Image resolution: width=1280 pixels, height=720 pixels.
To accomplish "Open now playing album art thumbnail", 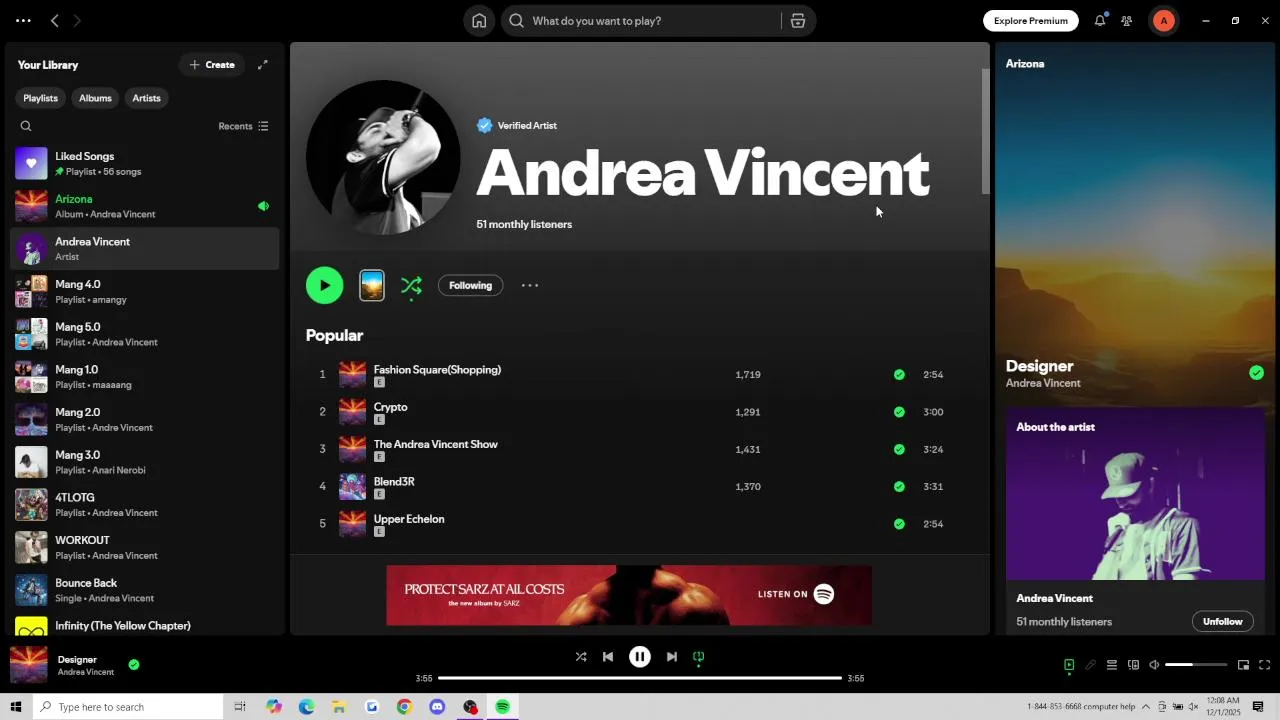I will tap(28, 665).
